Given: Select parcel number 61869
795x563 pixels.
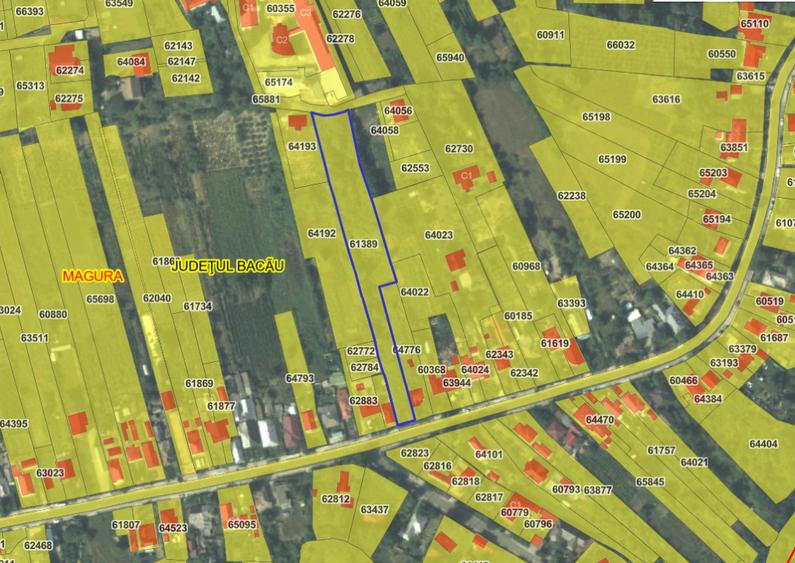Looking at the screenshot, I should [x=199, y=383].
